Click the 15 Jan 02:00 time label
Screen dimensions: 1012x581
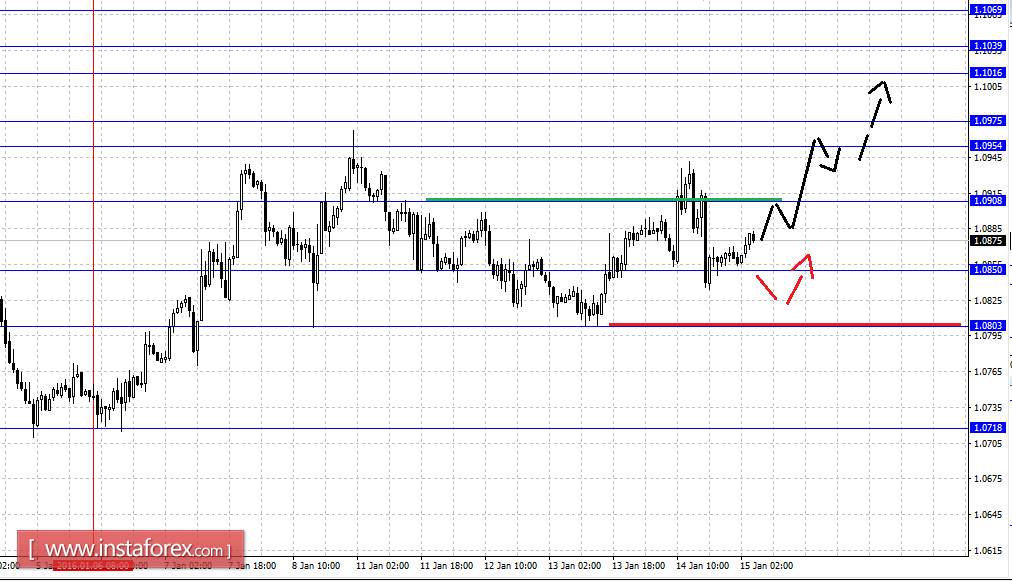click(767, 566)
